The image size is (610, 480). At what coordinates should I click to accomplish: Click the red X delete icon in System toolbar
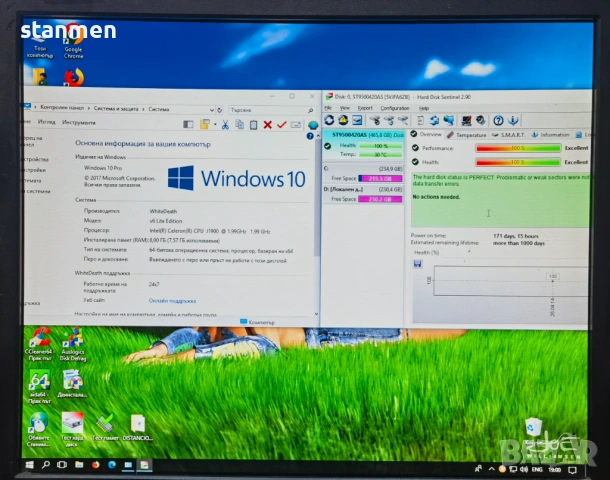pyautogui.click(x=268, y=124)
